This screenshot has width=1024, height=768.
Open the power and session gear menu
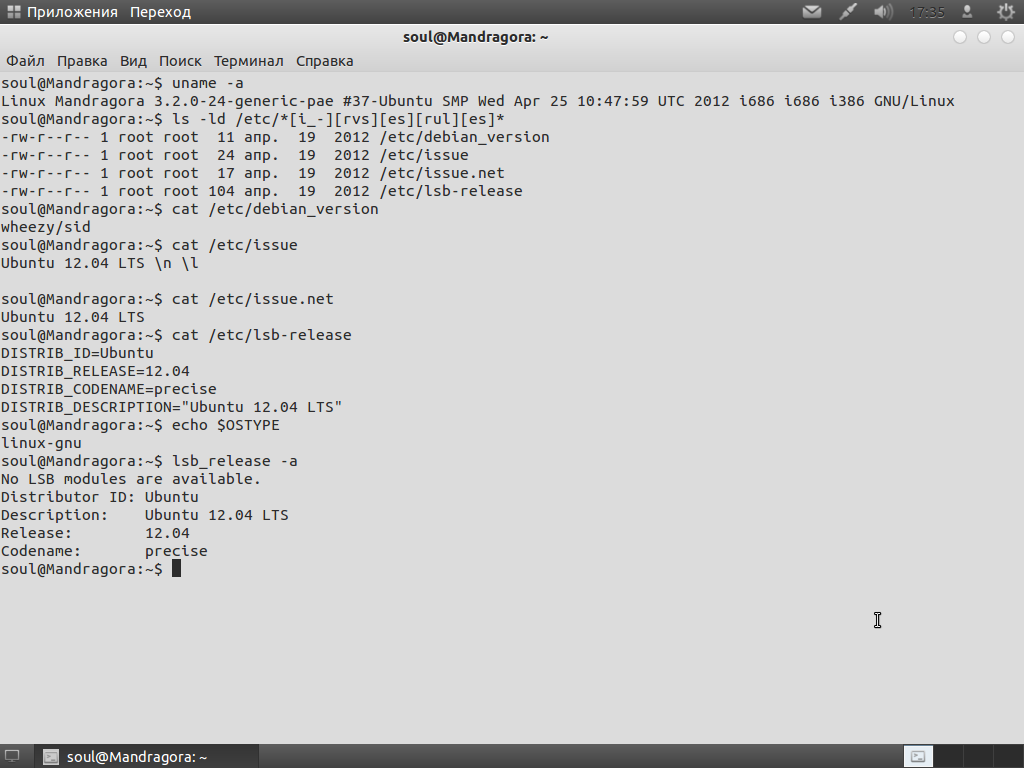coord(1005,12)
